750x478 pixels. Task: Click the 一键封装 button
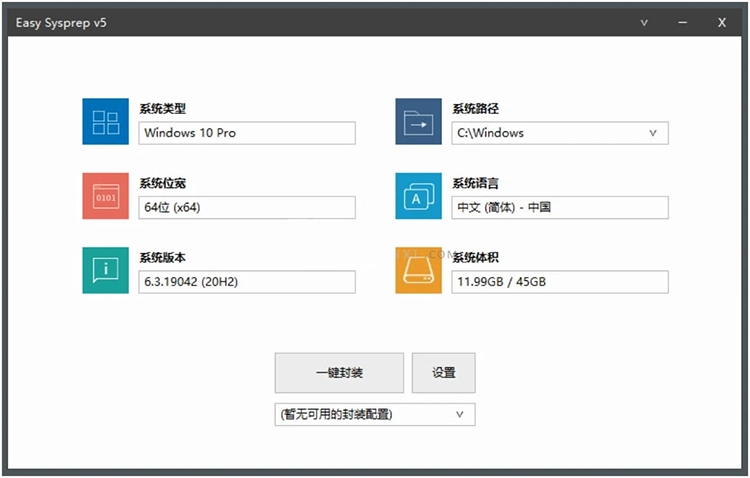[339, 373]
